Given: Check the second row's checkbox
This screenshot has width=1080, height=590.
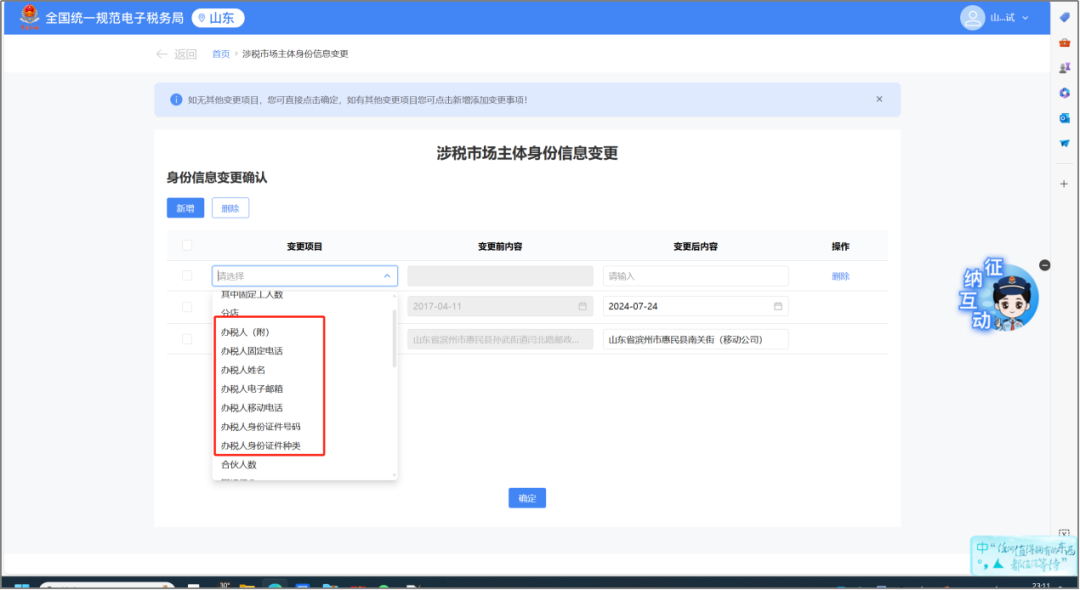Looking at the screenshot, I should coord(187,305).
